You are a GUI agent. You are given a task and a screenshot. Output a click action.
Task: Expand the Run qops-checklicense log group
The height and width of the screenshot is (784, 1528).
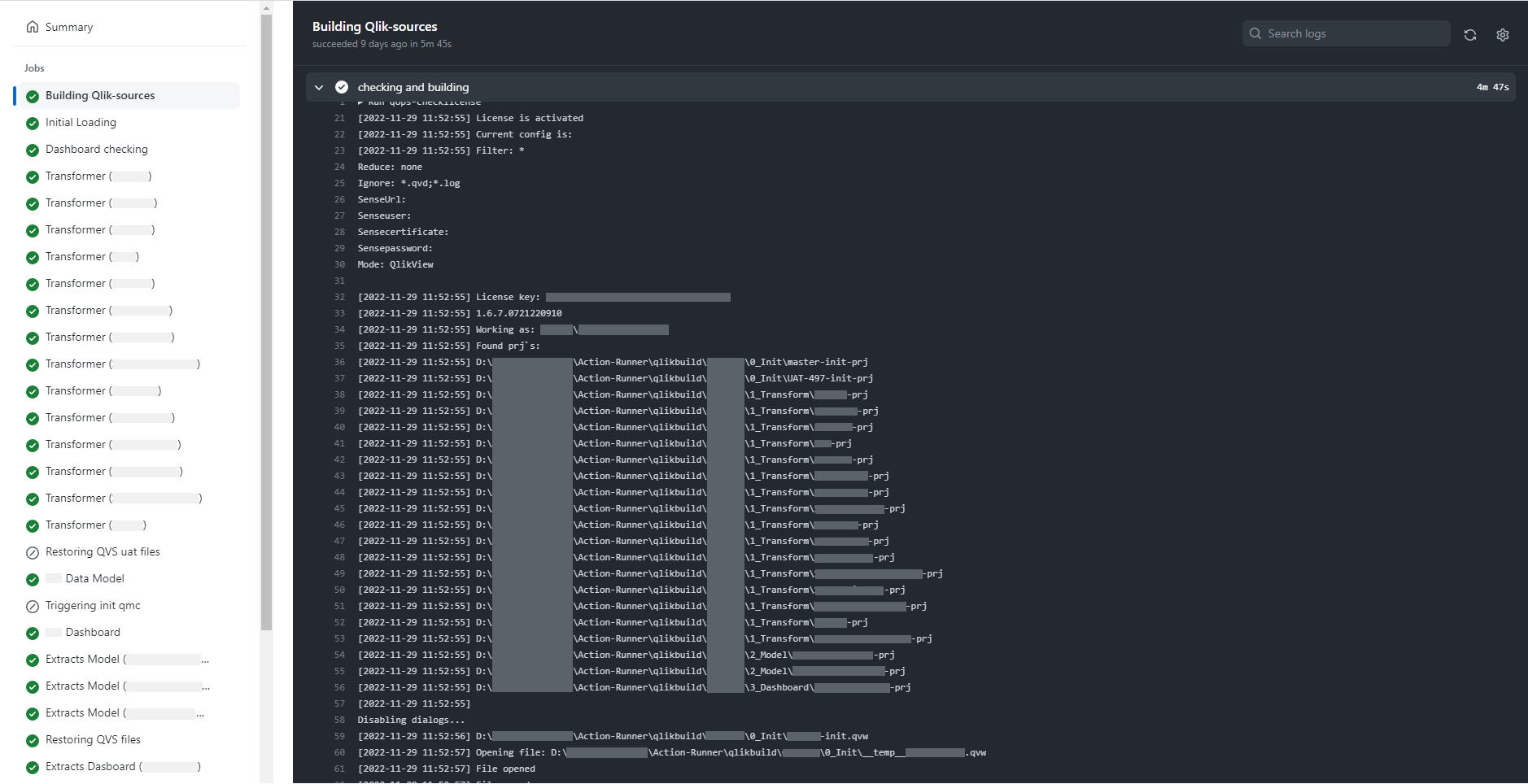(361, 102)
